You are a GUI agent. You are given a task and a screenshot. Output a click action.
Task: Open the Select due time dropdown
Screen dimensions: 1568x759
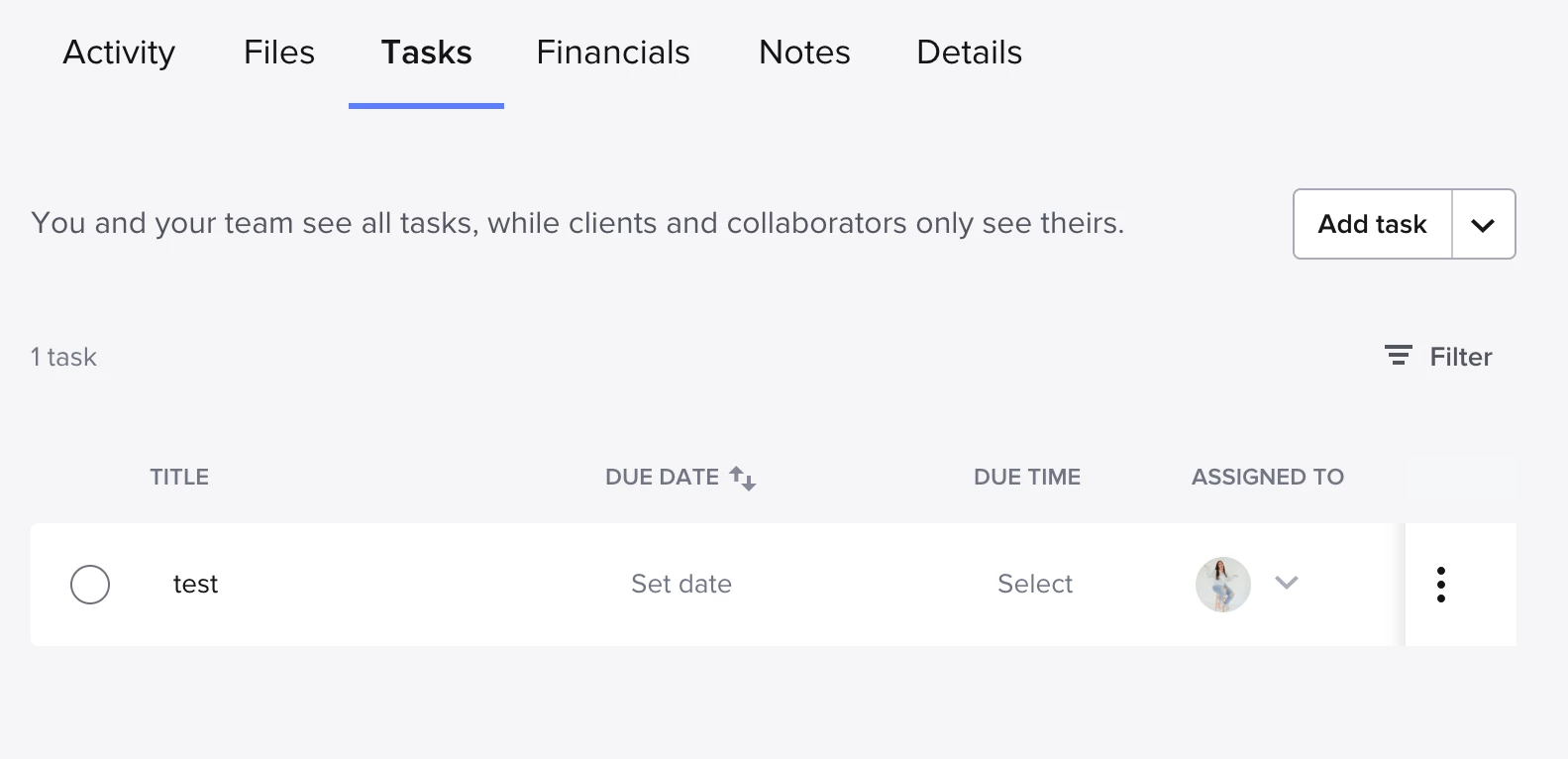1034,585
